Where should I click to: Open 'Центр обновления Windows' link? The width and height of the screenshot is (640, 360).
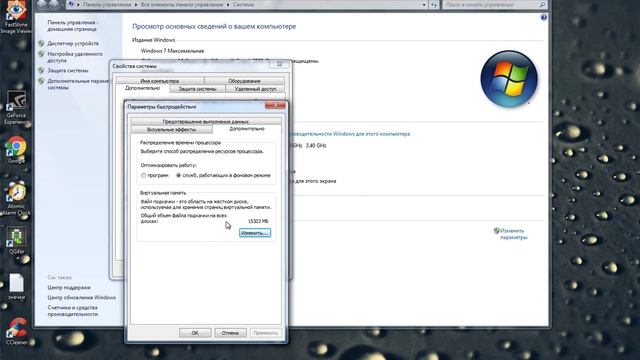[82, 298]
